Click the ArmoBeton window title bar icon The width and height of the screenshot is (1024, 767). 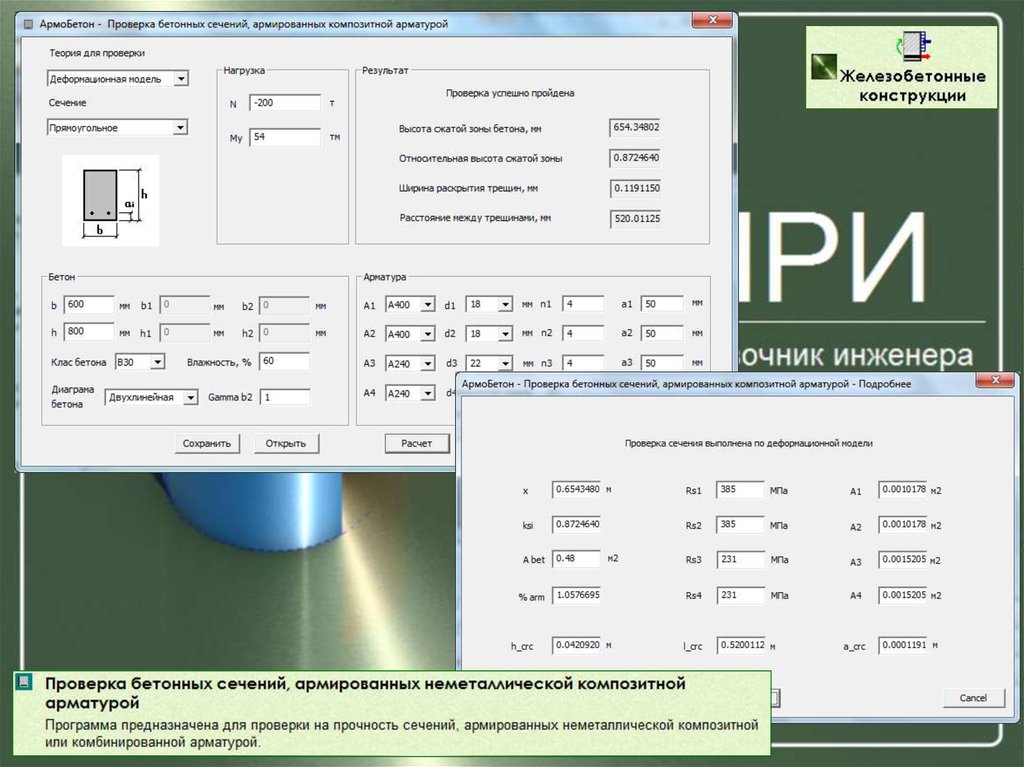tap(30, 23)
